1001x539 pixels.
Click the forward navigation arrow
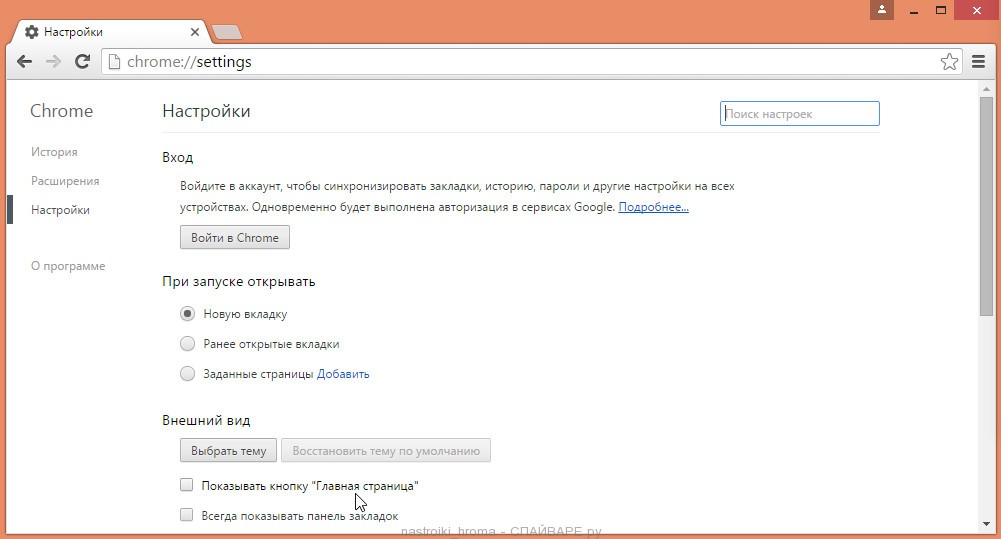point(54,61)
